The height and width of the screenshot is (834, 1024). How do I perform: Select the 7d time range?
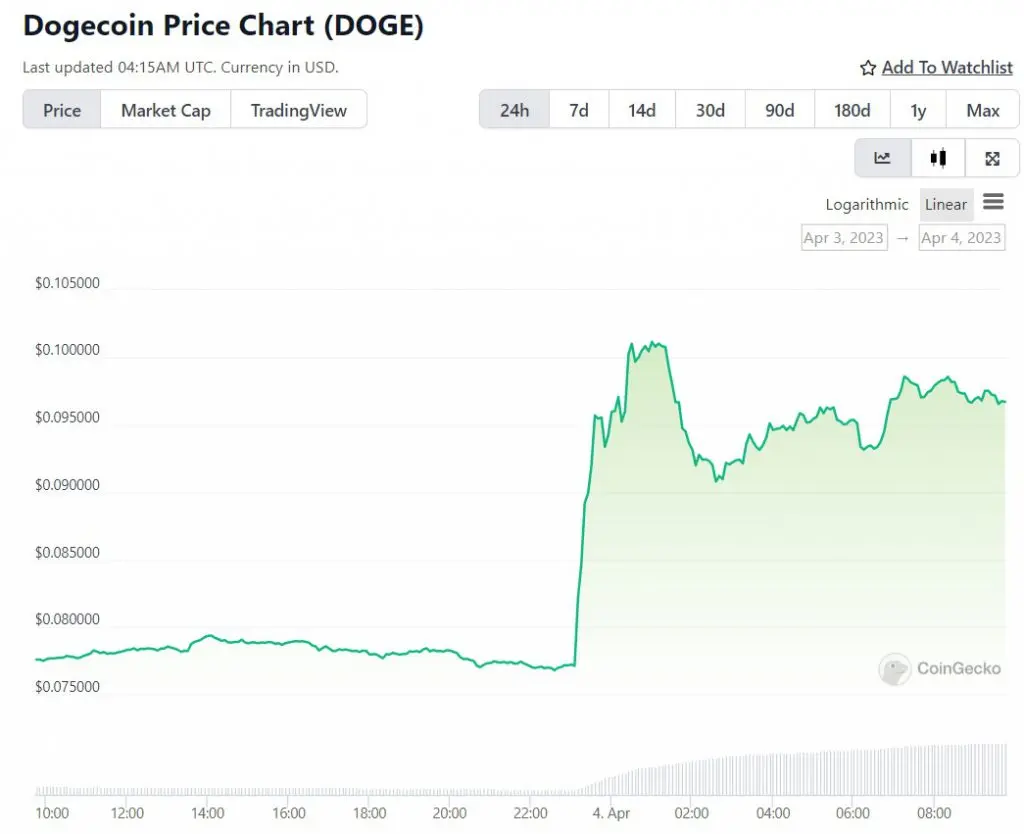coord(579,110)
